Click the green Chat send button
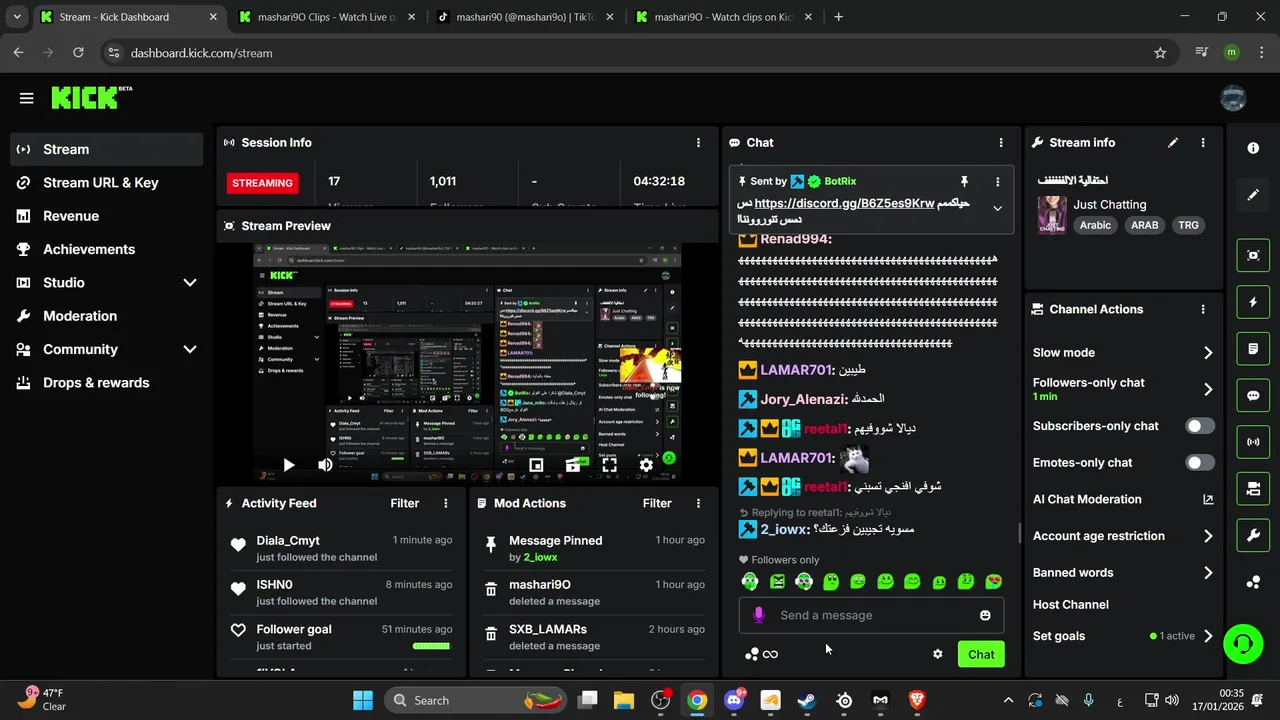This screenshot has height=720, width=1280. (981, 655)
